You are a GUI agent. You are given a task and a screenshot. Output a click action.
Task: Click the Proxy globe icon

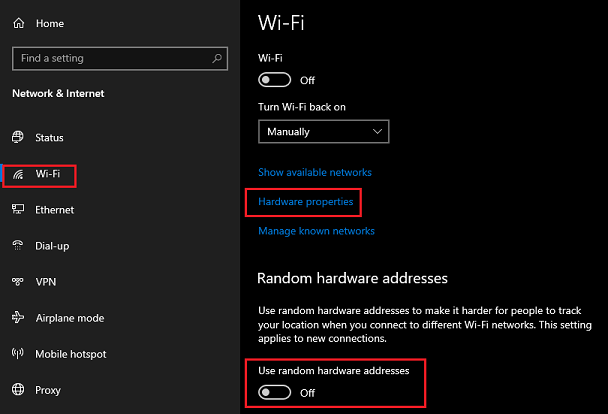coord(18,389)
